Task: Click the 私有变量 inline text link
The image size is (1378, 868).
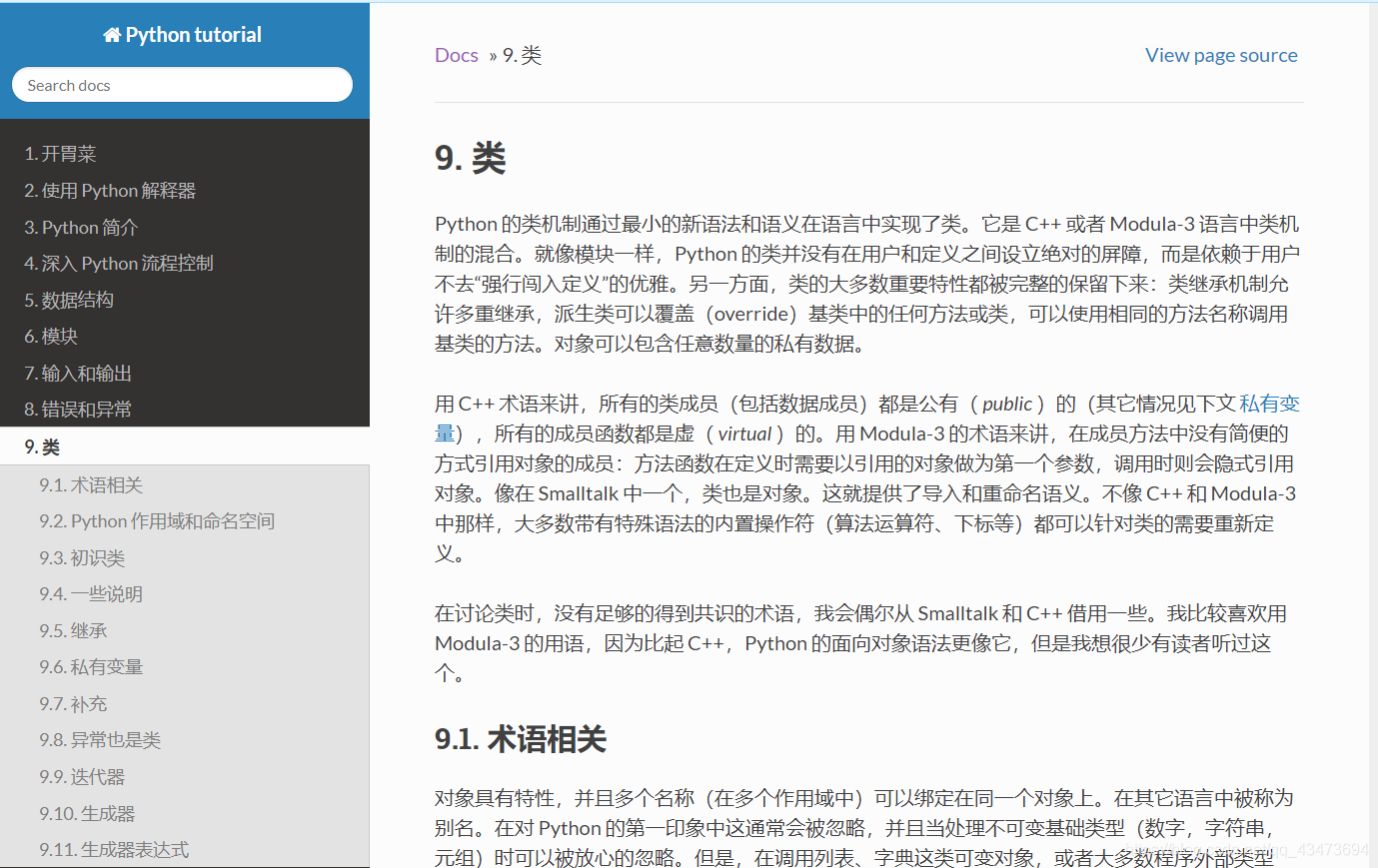Action: pyautogui.click(x=1271, y=404)
